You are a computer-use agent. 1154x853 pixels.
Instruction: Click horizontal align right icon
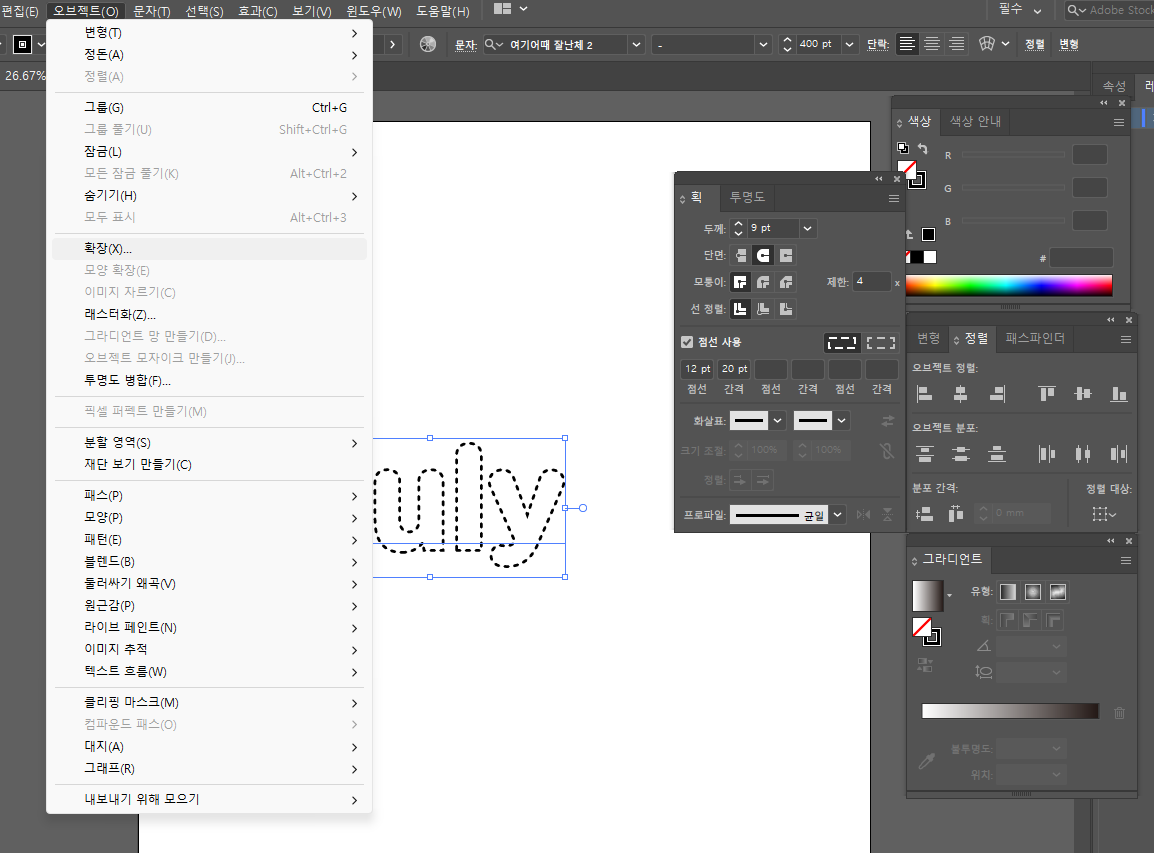[997, 394]
